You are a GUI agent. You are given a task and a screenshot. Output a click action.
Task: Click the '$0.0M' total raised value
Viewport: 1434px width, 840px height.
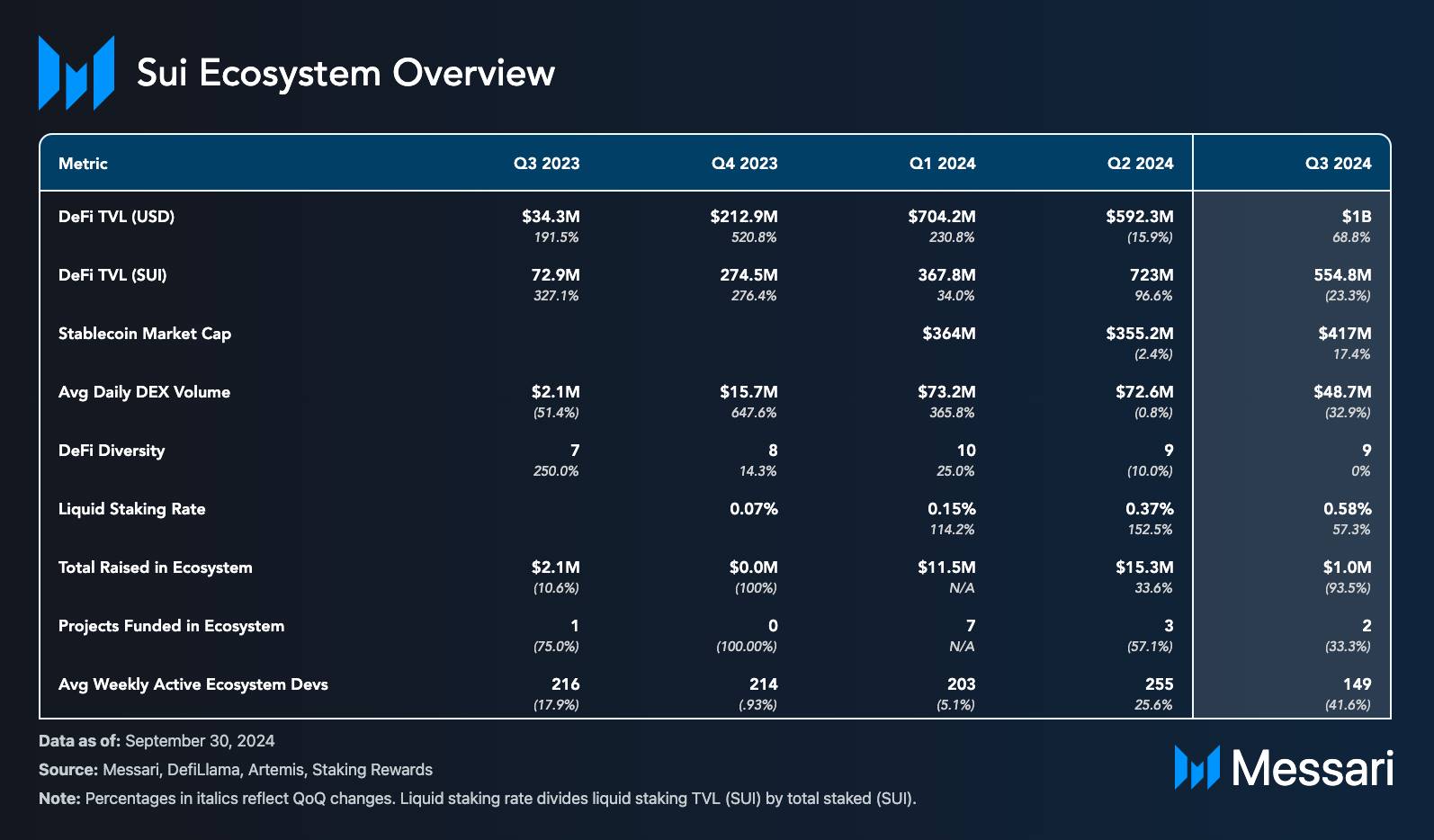[x=753, y=567]
